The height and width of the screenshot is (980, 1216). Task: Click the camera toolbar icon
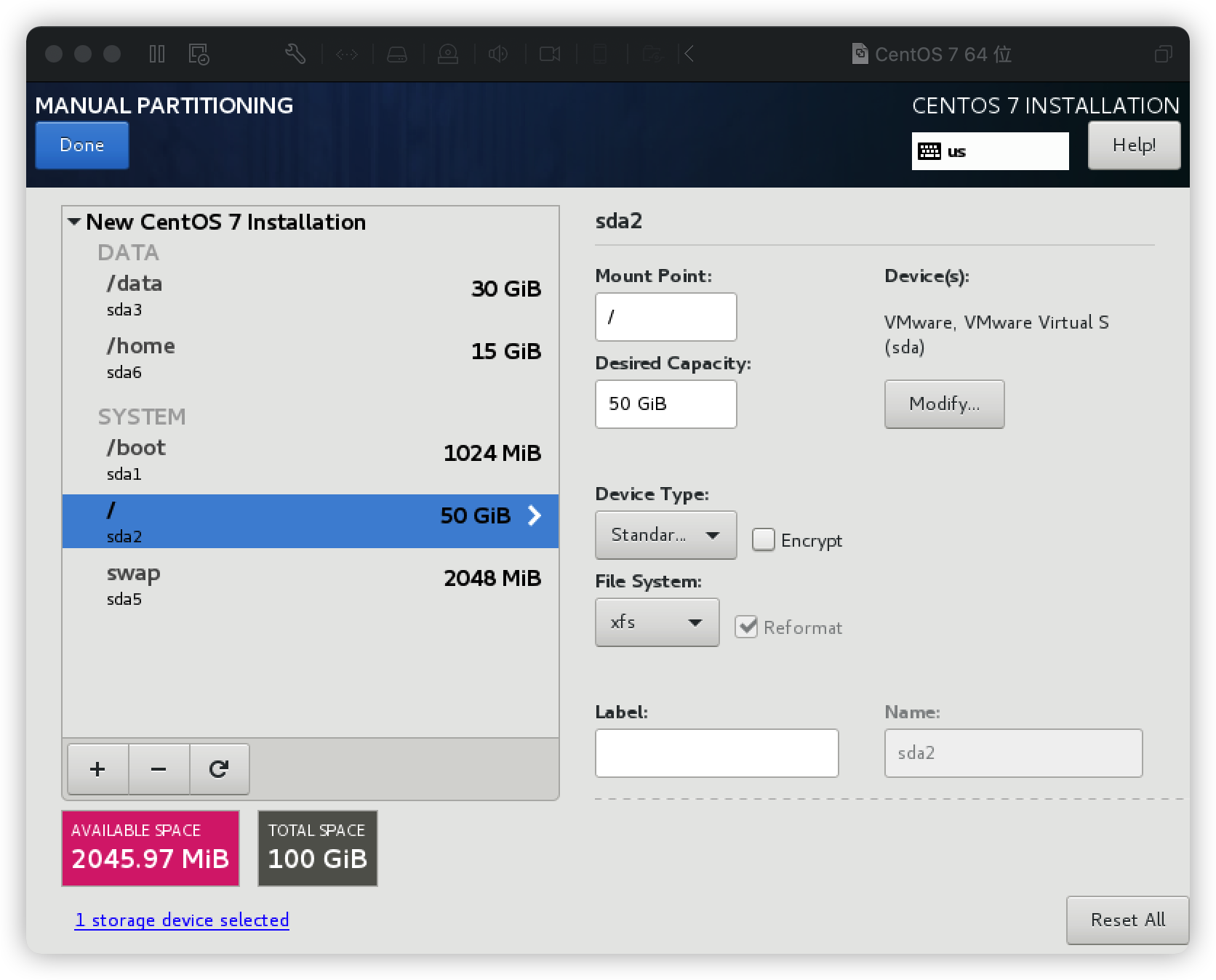[x=550, y=54]
